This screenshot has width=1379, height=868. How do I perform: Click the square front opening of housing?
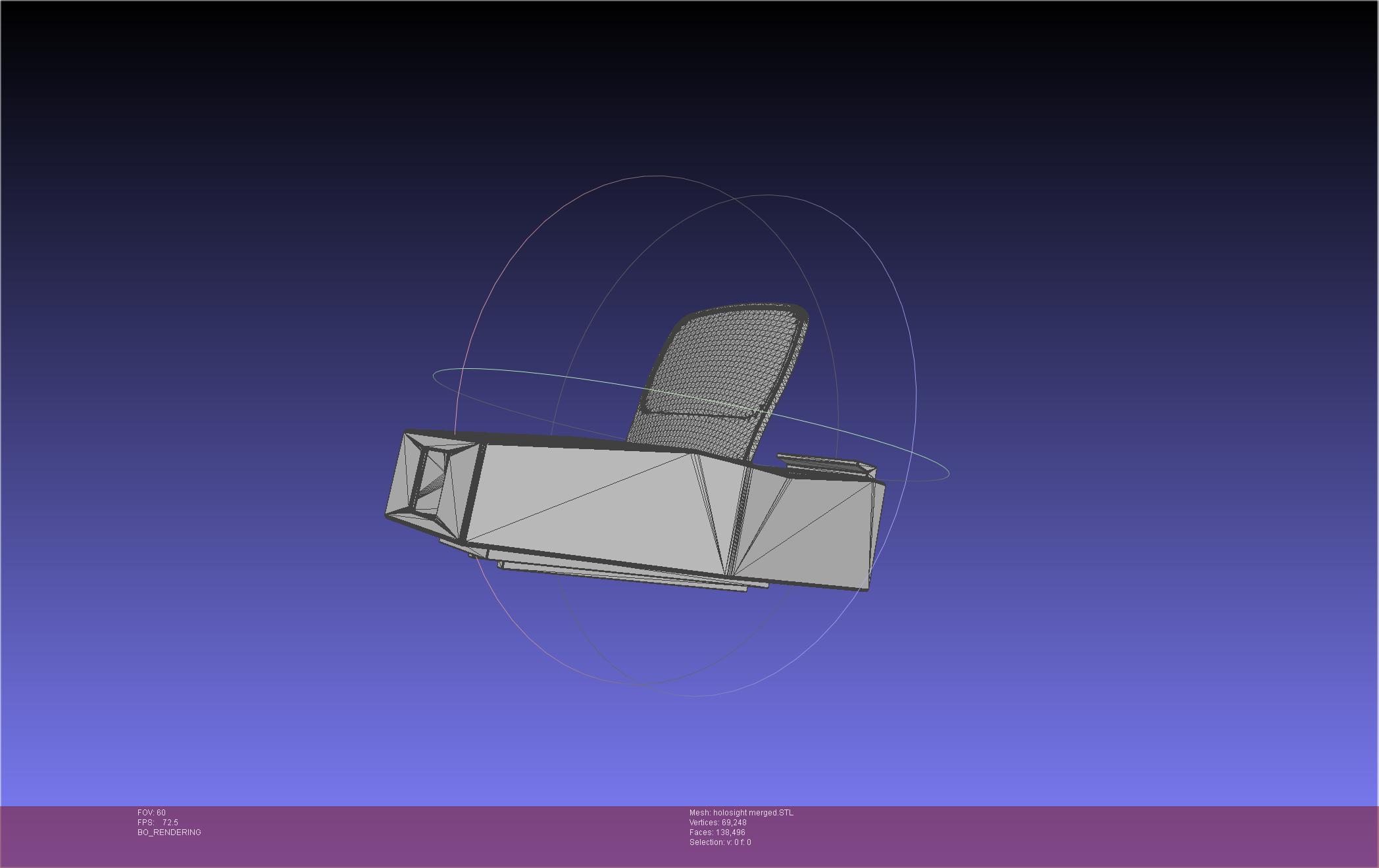432,481
